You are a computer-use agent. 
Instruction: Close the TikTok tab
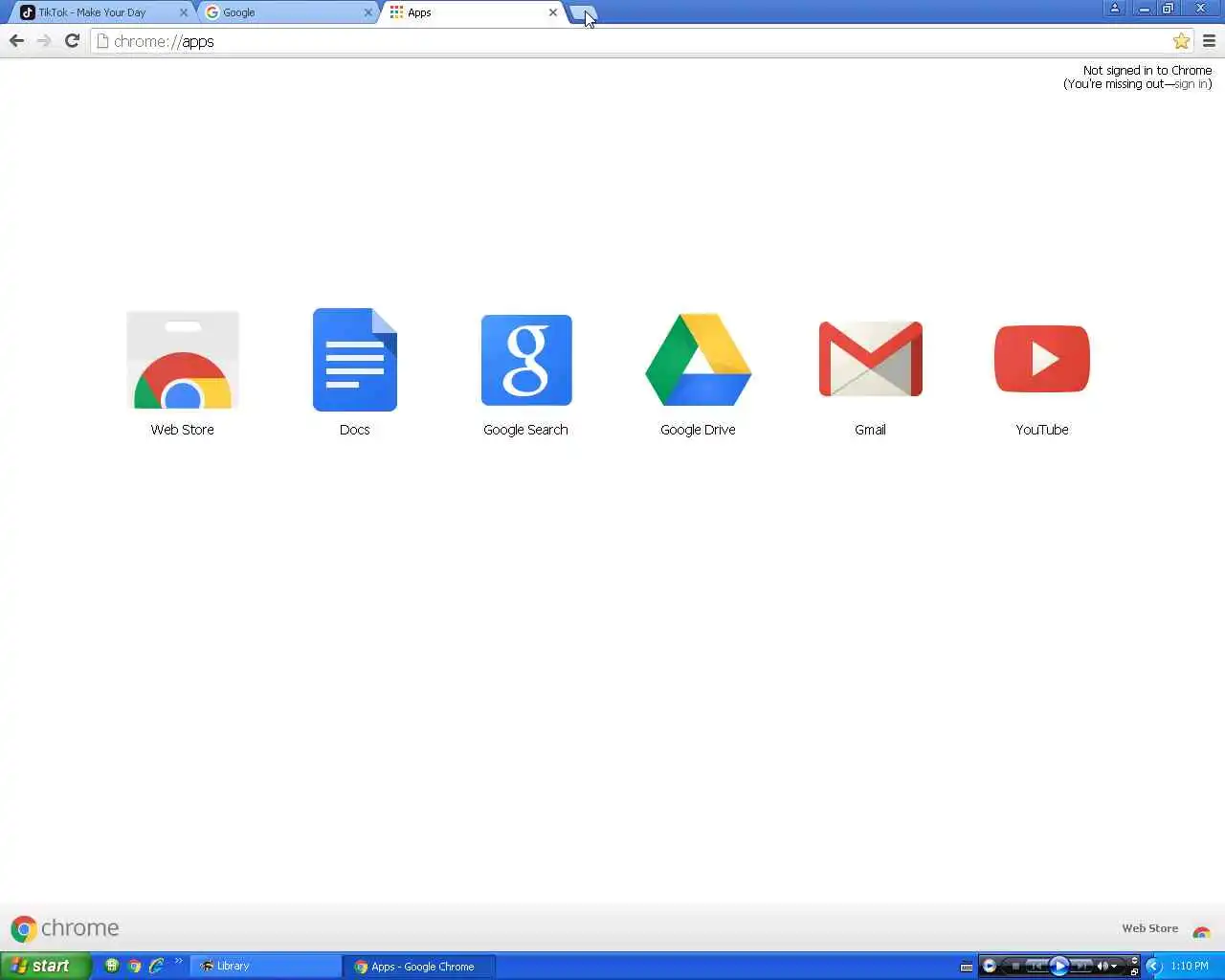coord(184,12)
